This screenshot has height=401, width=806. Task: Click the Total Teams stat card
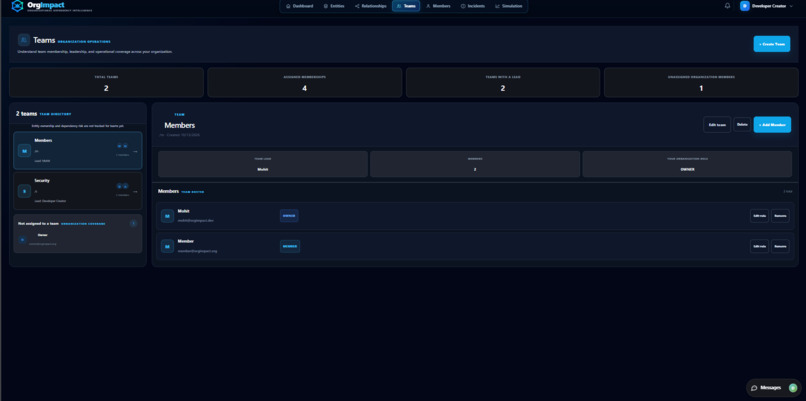pyautogui.click(x=106, y=82)
